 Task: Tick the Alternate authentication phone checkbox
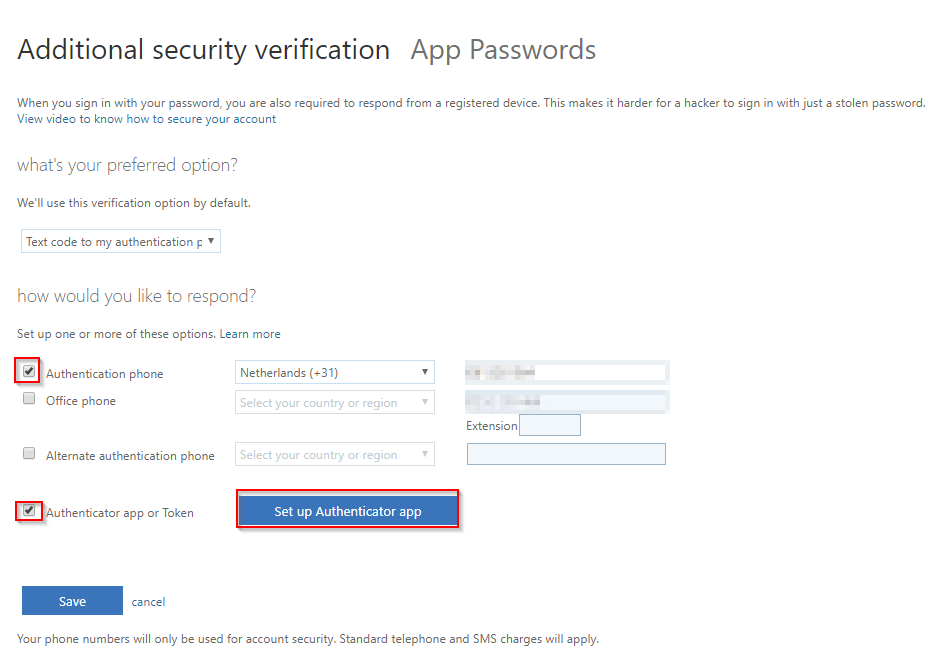point(29,453)
